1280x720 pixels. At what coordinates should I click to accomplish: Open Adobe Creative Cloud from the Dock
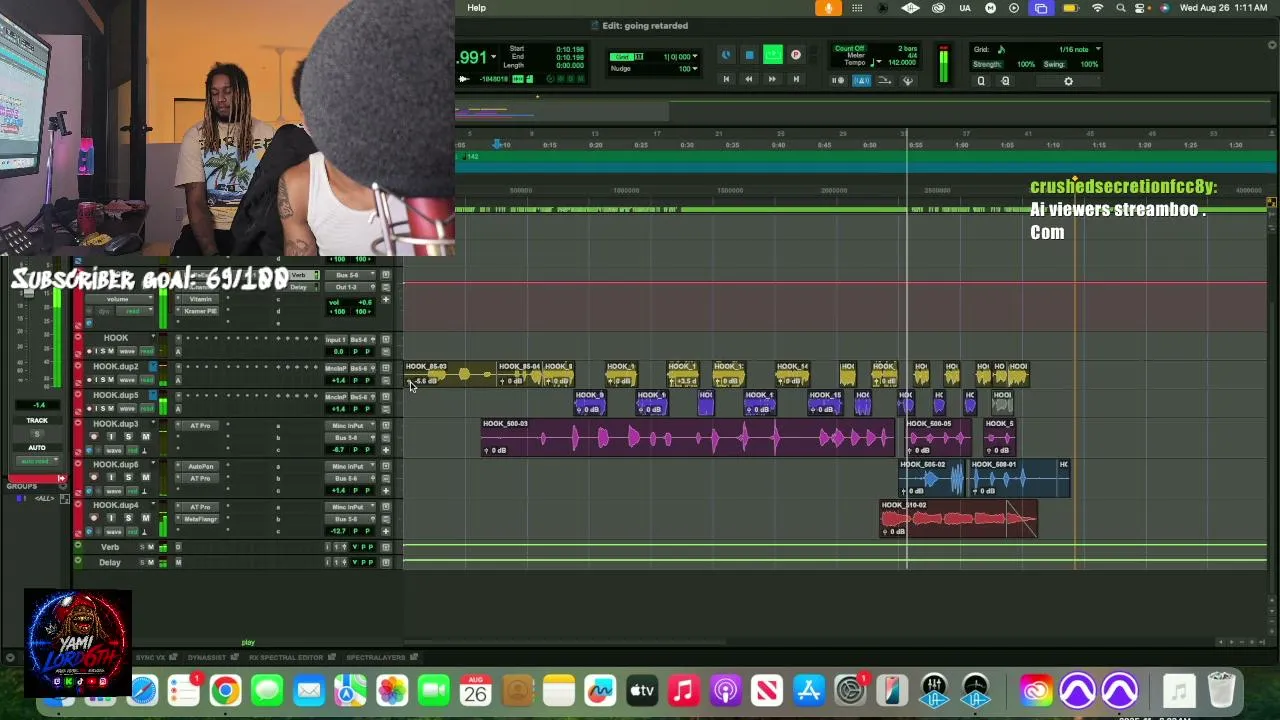click(x=1035, y=690)
